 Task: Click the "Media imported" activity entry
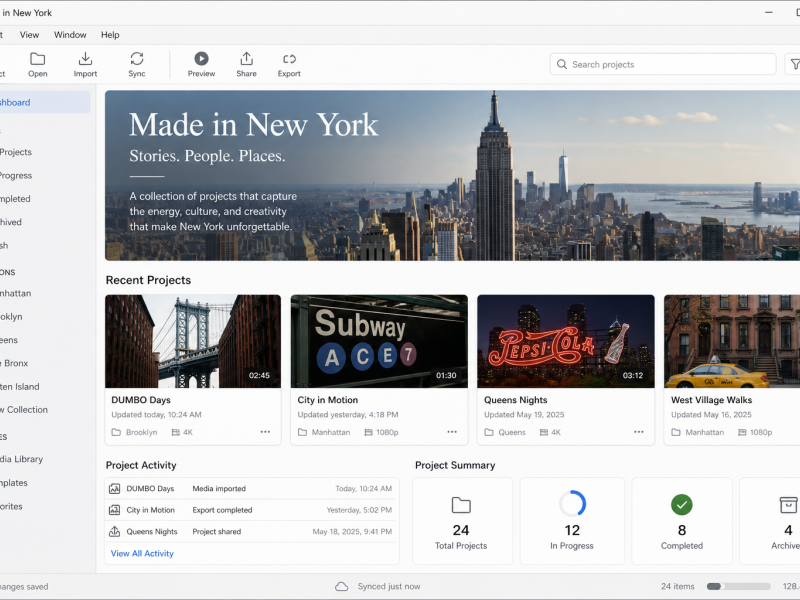pyautogui.click(x=219, y=489)
